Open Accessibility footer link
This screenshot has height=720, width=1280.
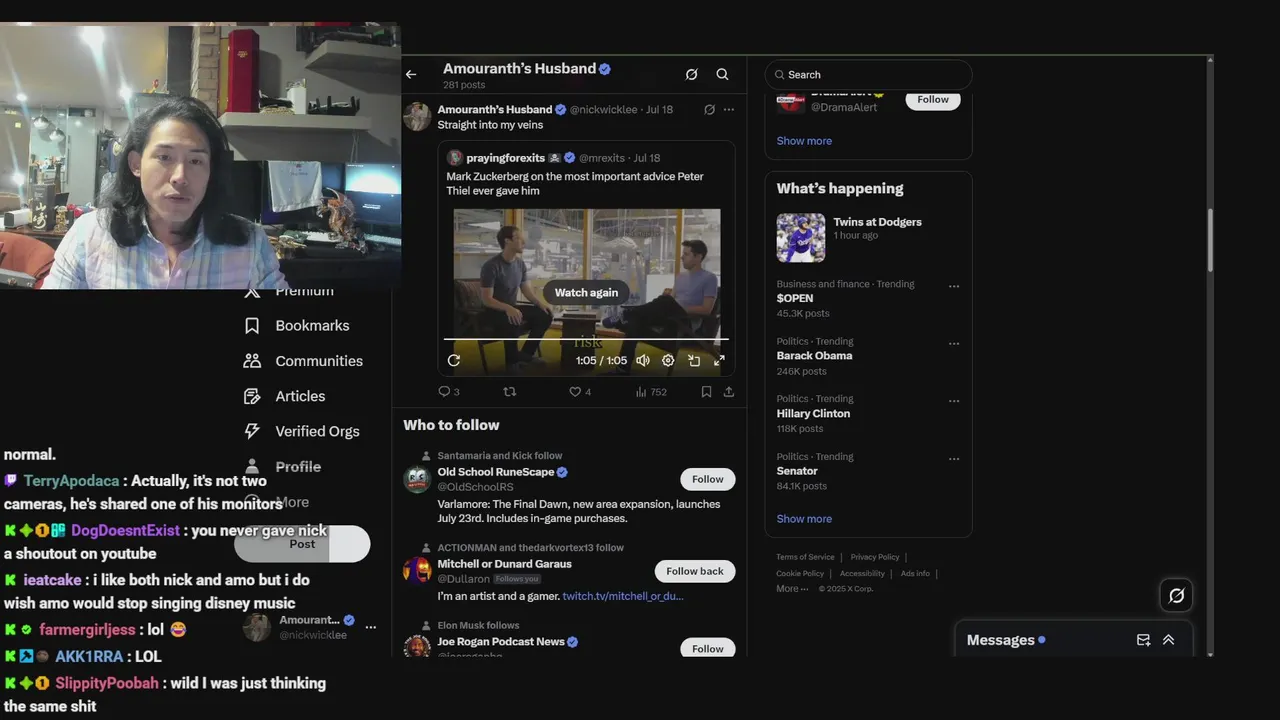[x=862, y=574]
